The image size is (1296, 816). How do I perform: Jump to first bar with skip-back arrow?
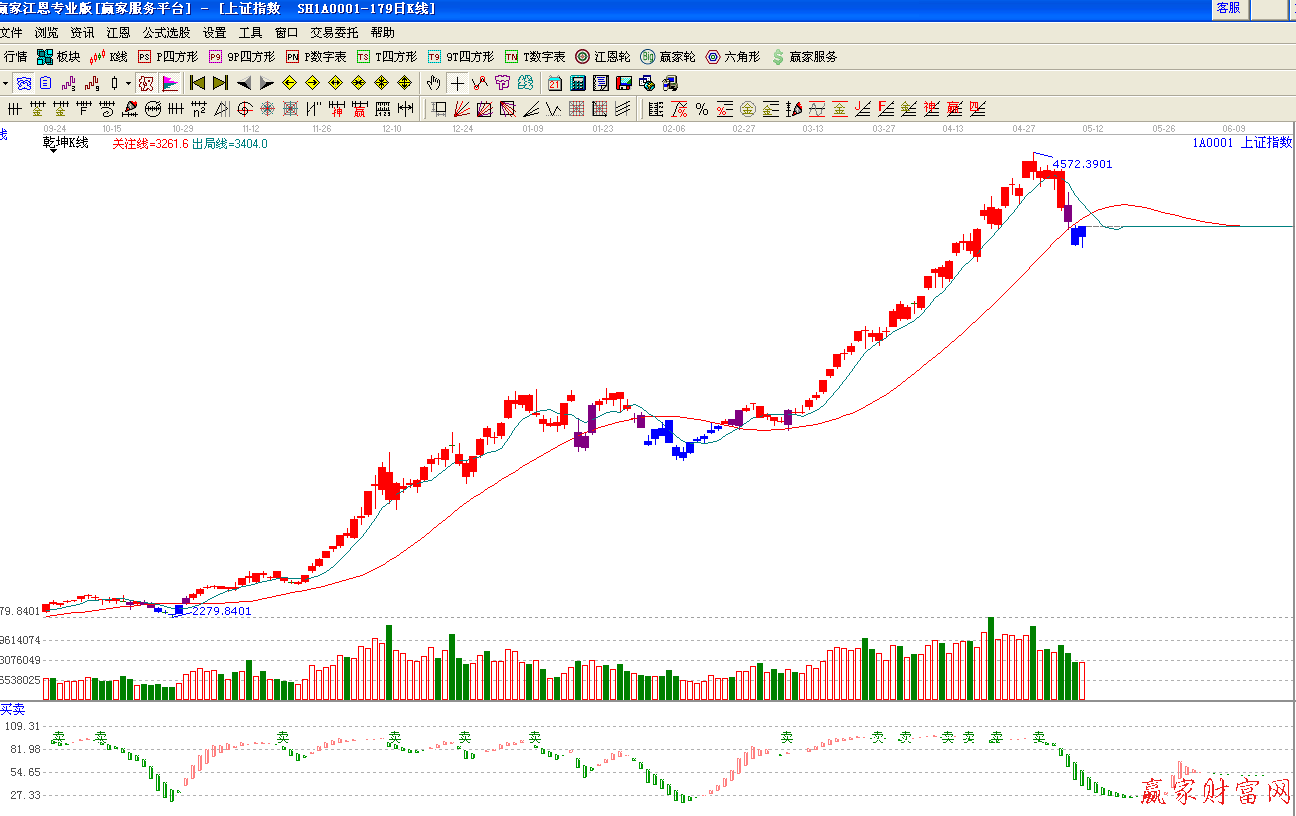197,83
